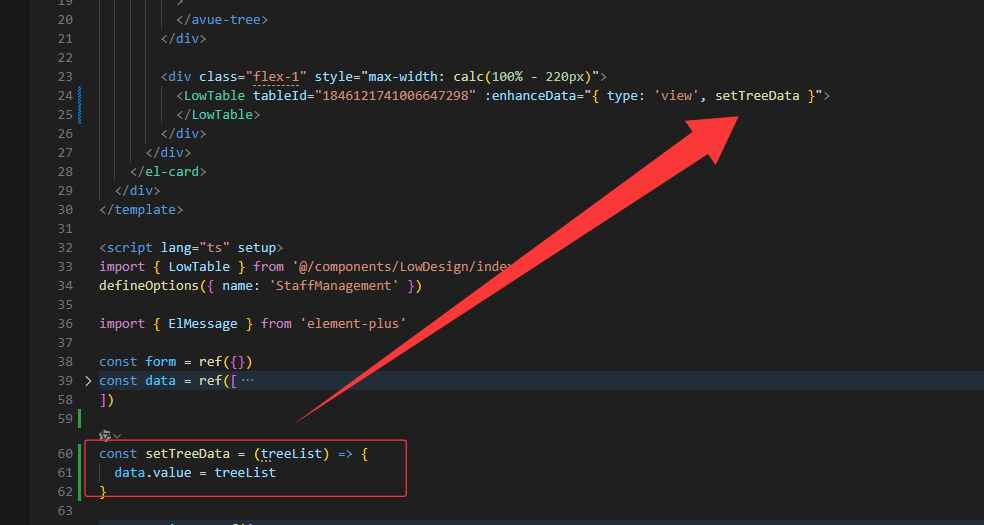Click the folded ellipsis after ref([
This screenshot has width=984, height=525.
tap(248, 381)
